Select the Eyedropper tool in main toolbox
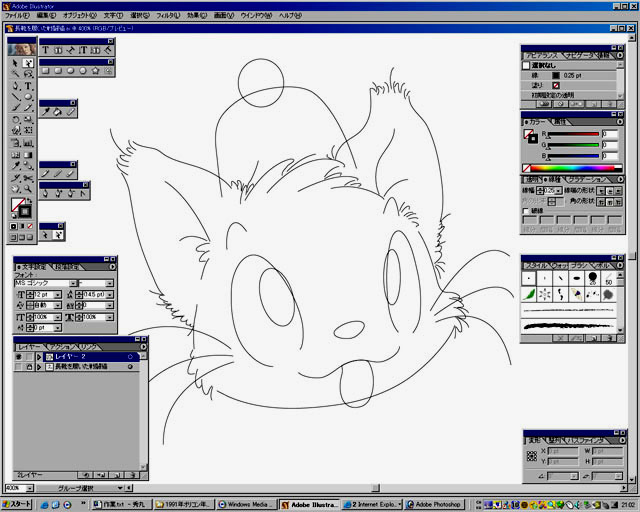This screenshot has height=512, width=640. [x=16, y=166]
